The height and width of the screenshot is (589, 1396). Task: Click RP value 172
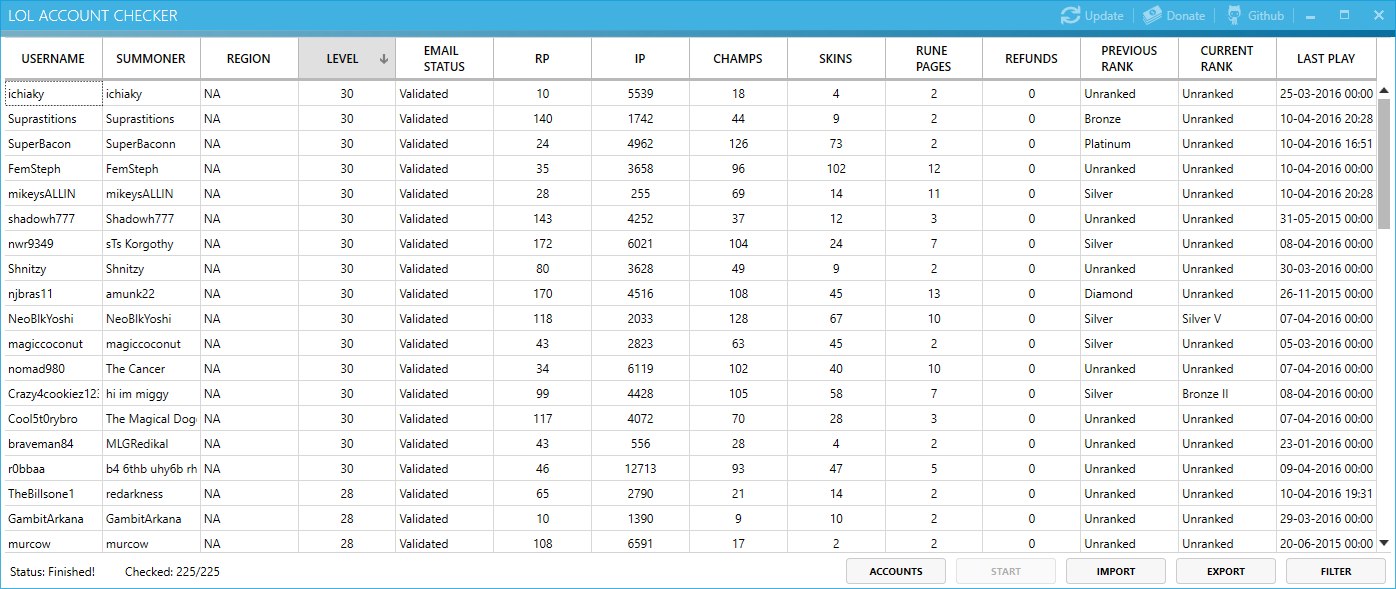542,244
